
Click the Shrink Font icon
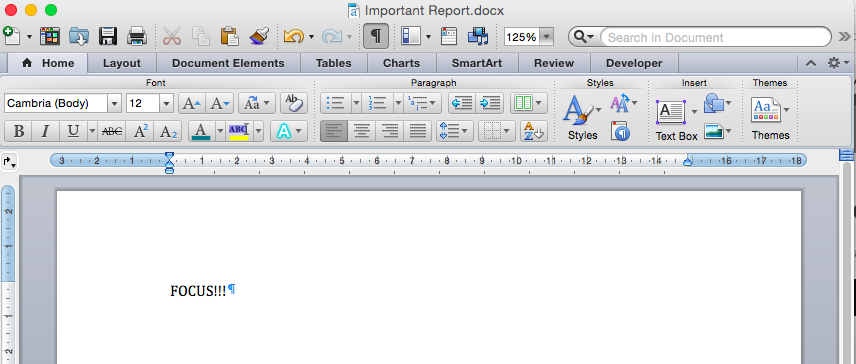click(x=221, y=103)
